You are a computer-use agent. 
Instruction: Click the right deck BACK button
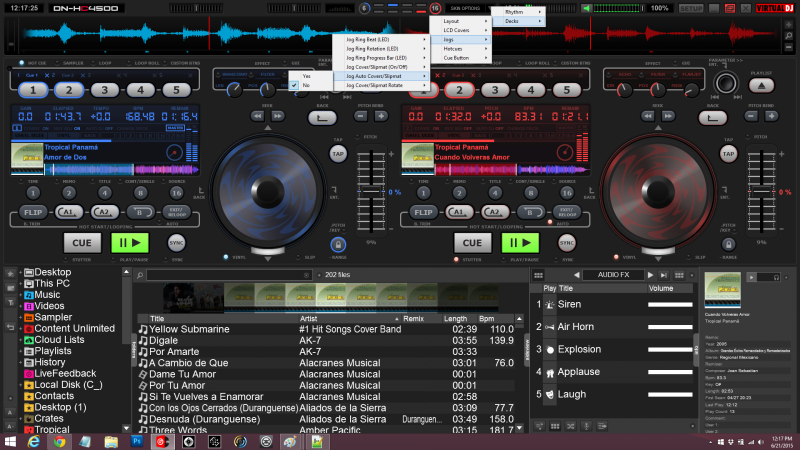tap(713, 118)
